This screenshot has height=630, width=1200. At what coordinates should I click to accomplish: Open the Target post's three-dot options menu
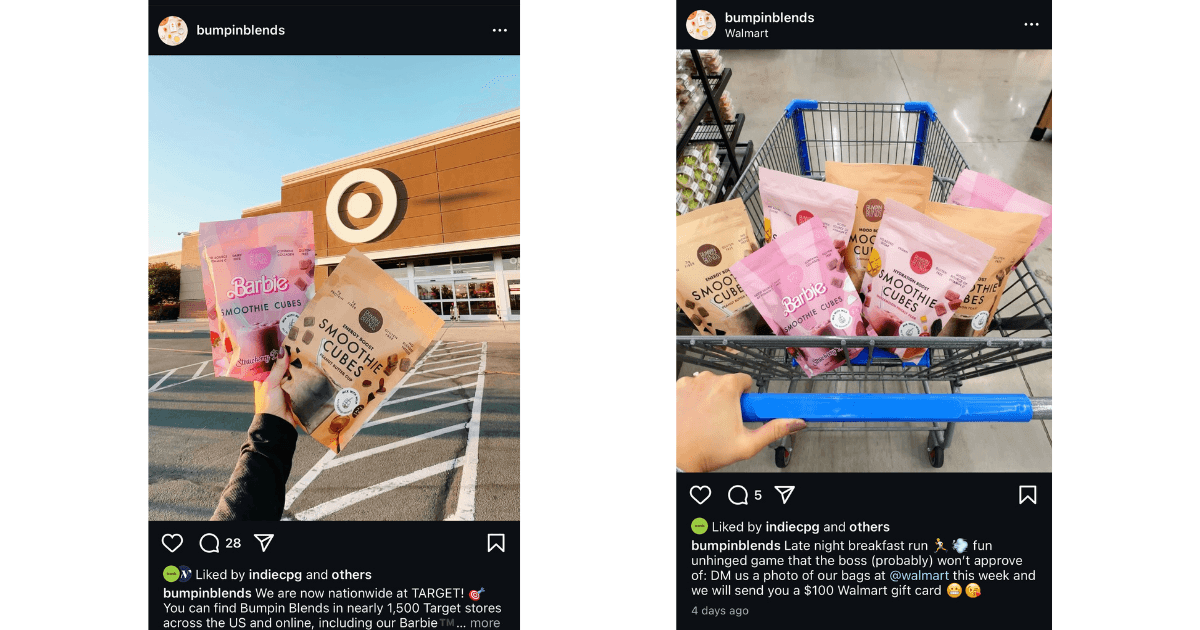click(x=500, y=31)
